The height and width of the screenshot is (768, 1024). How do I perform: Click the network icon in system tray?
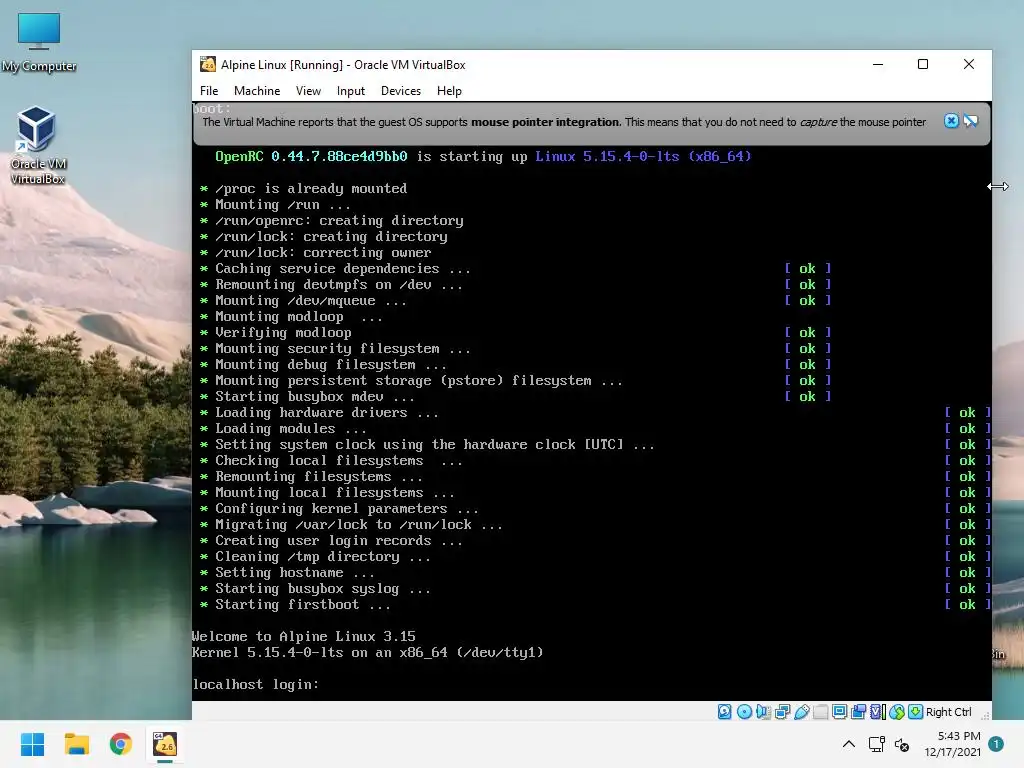pos(876,744)
